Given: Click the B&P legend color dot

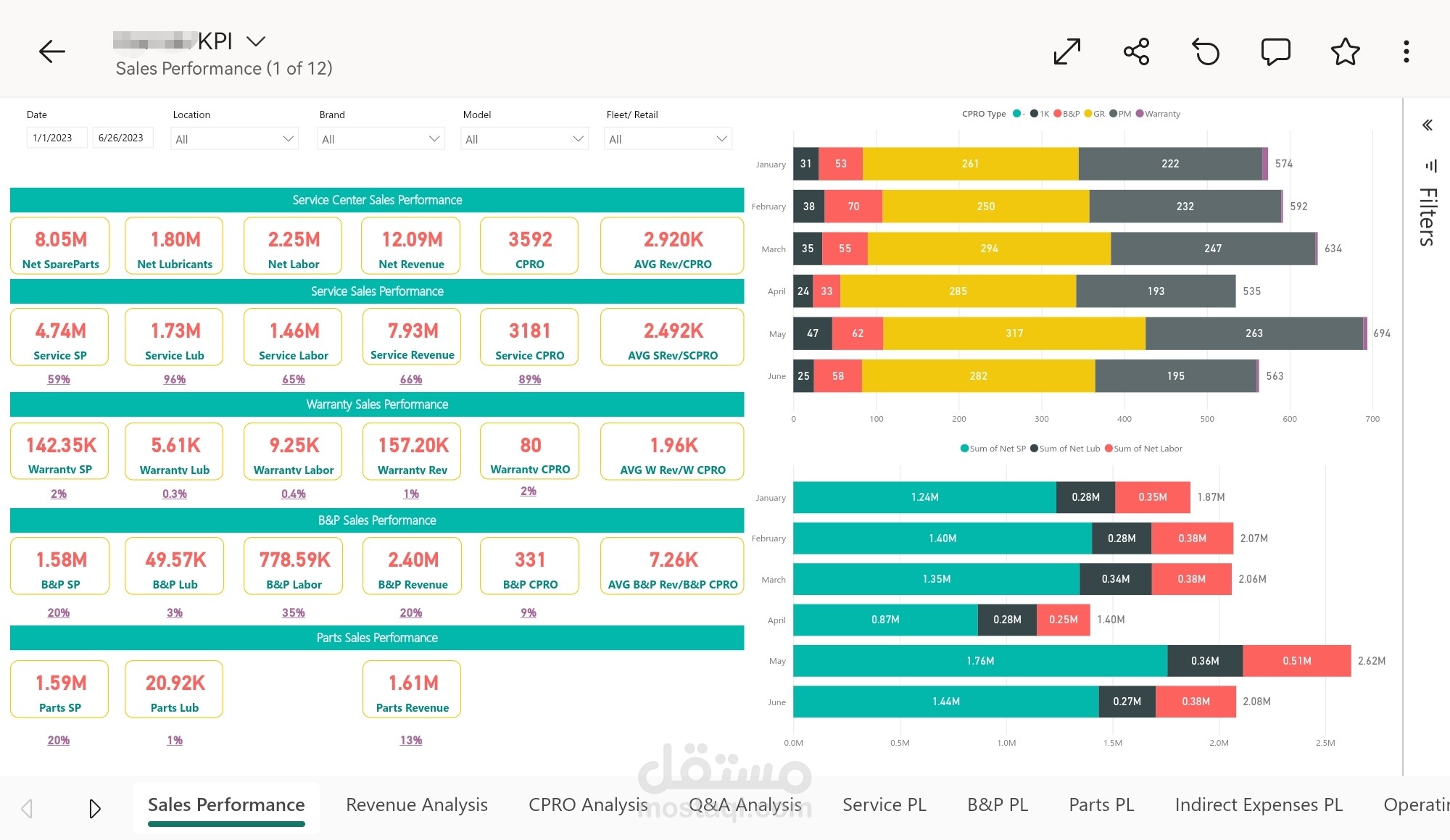Looking at the screenshot, I should (x=1058, y=114).
